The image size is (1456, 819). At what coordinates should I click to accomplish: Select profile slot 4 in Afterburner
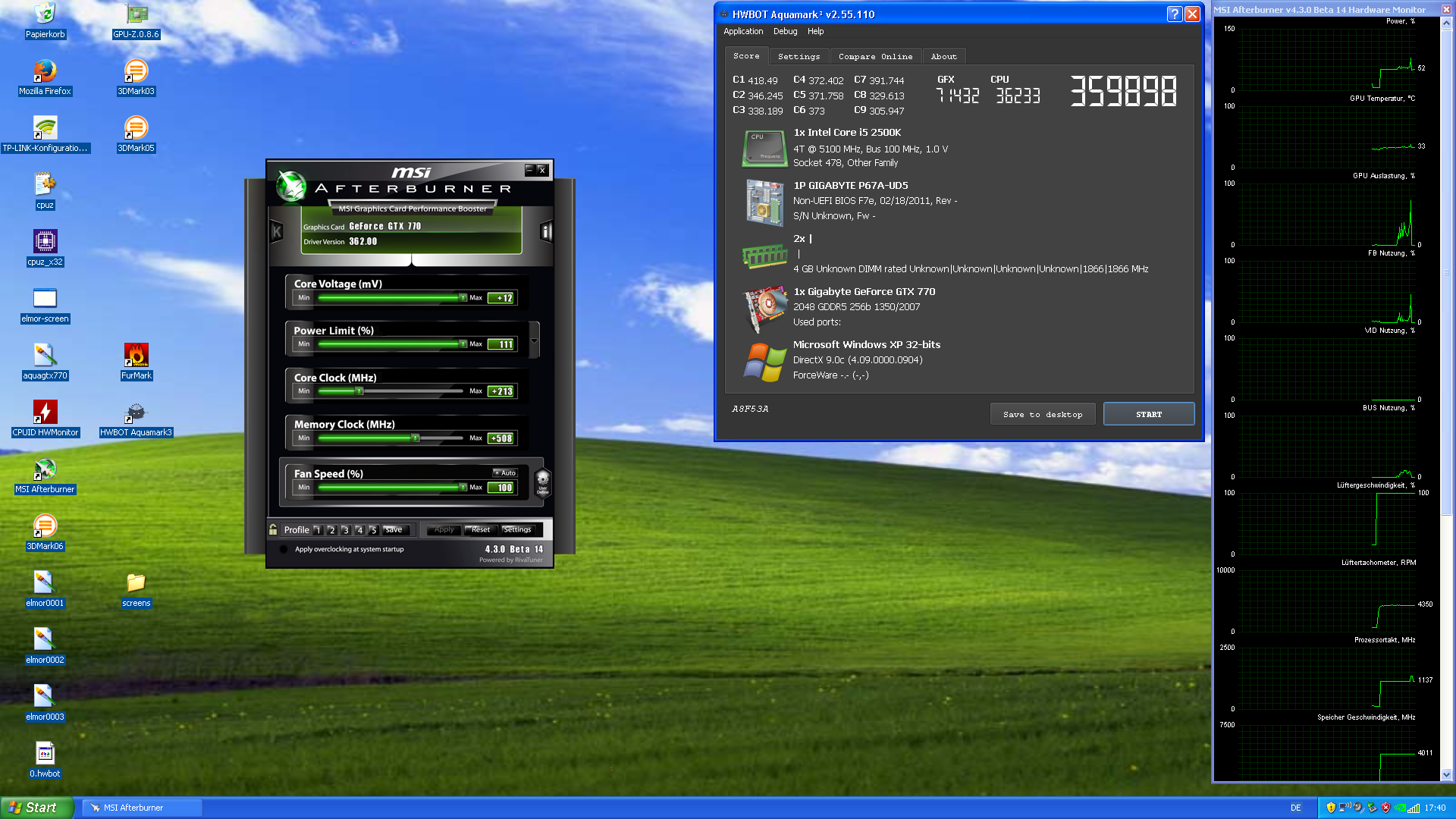pyautogui.click(x=359, y=530)
